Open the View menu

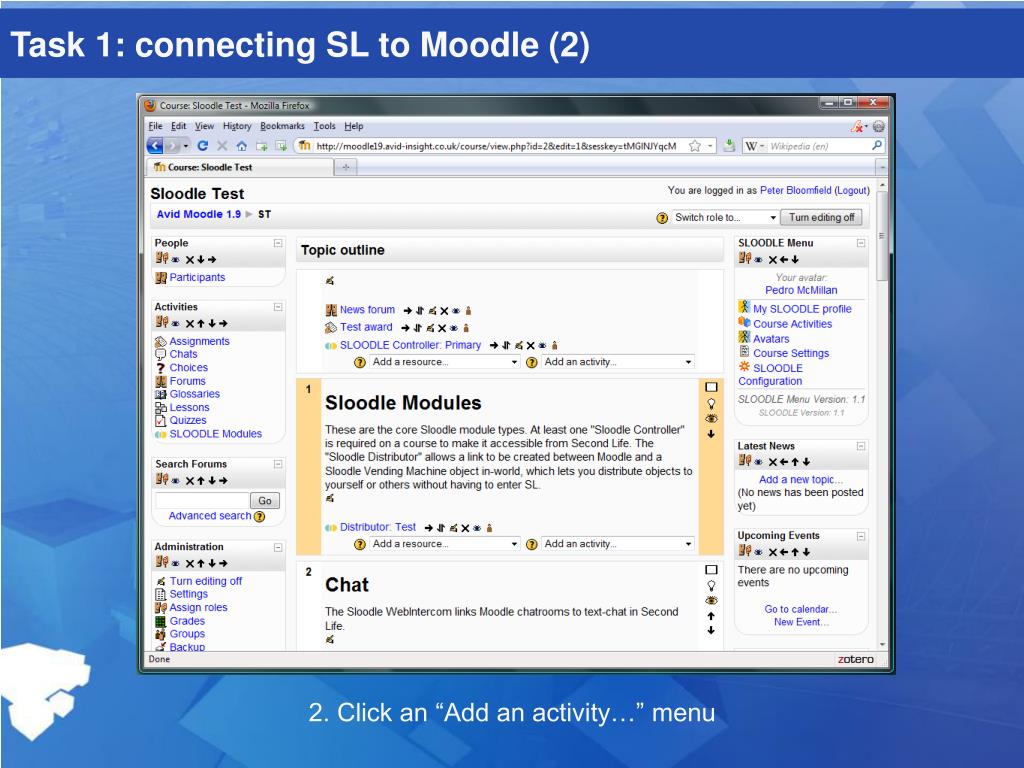(x=204, y=126)
